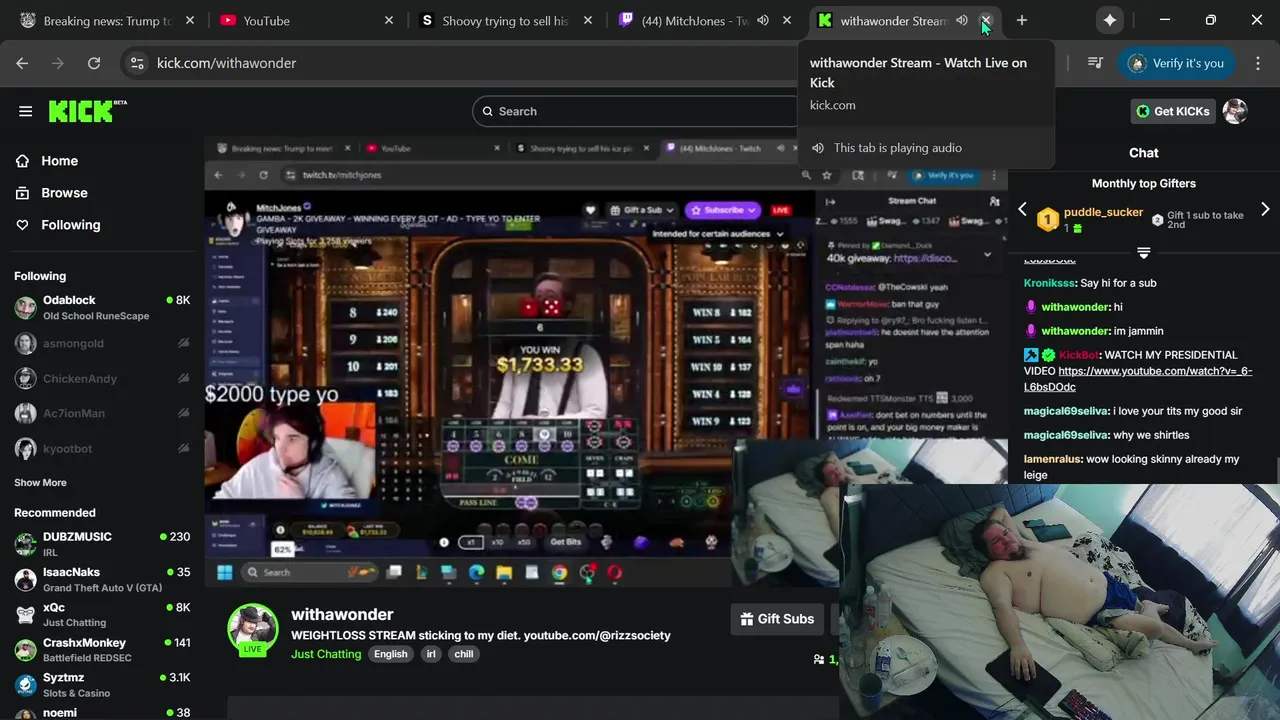This screenshot has width=1280, height=720.
Task: View site information icon beside kick.com URL
Action: [x=137, y=63]
